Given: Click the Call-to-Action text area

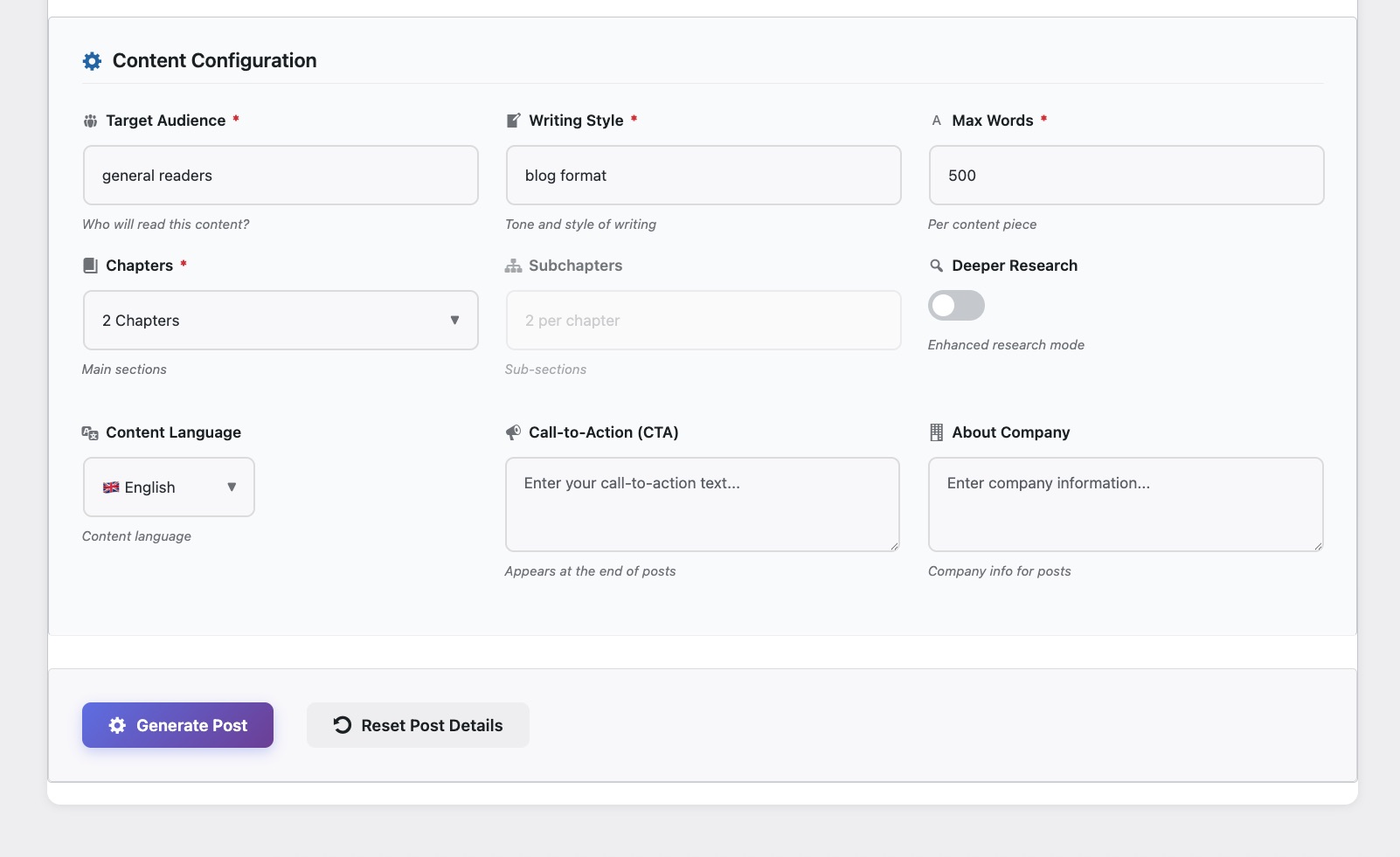Looking at the screenshot, I should pos(703,504).
